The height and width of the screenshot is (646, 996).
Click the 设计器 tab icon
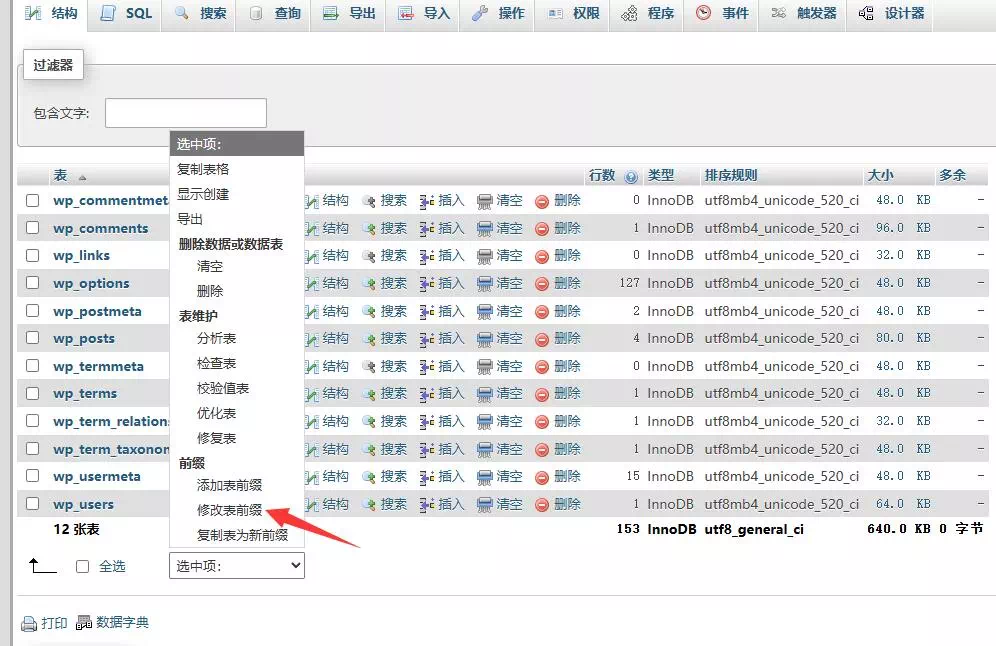(866, 13)
